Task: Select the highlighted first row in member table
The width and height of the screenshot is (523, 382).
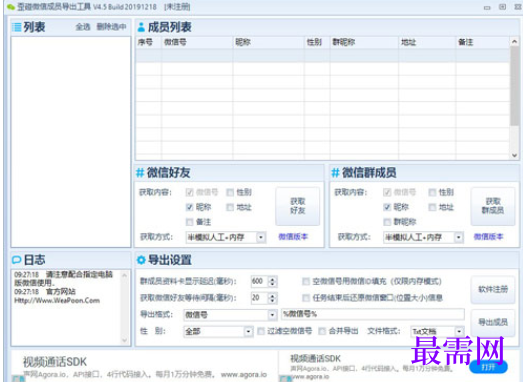Action: point(323,55)
